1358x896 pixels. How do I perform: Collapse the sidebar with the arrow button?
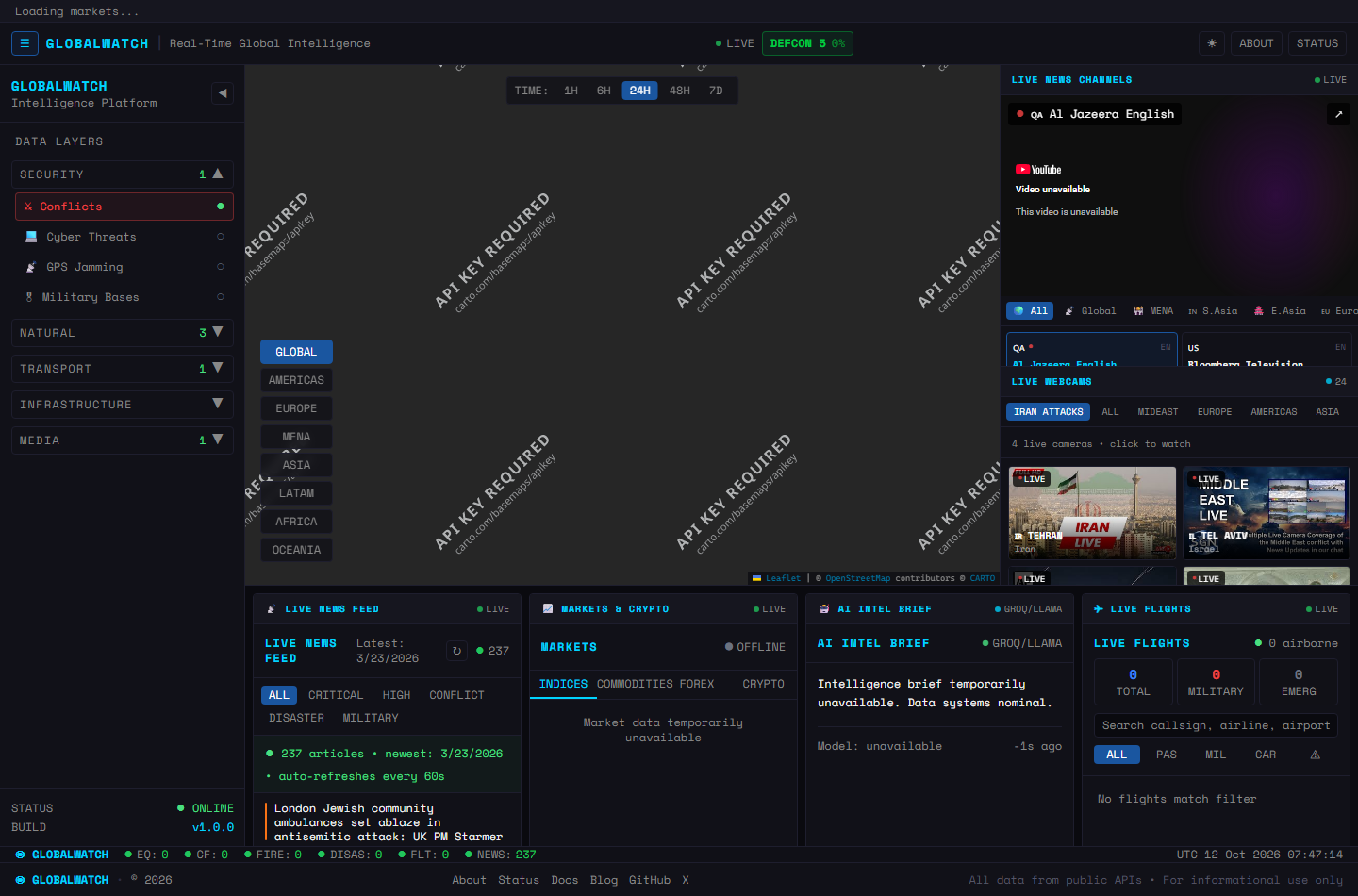tap(223, 93)
